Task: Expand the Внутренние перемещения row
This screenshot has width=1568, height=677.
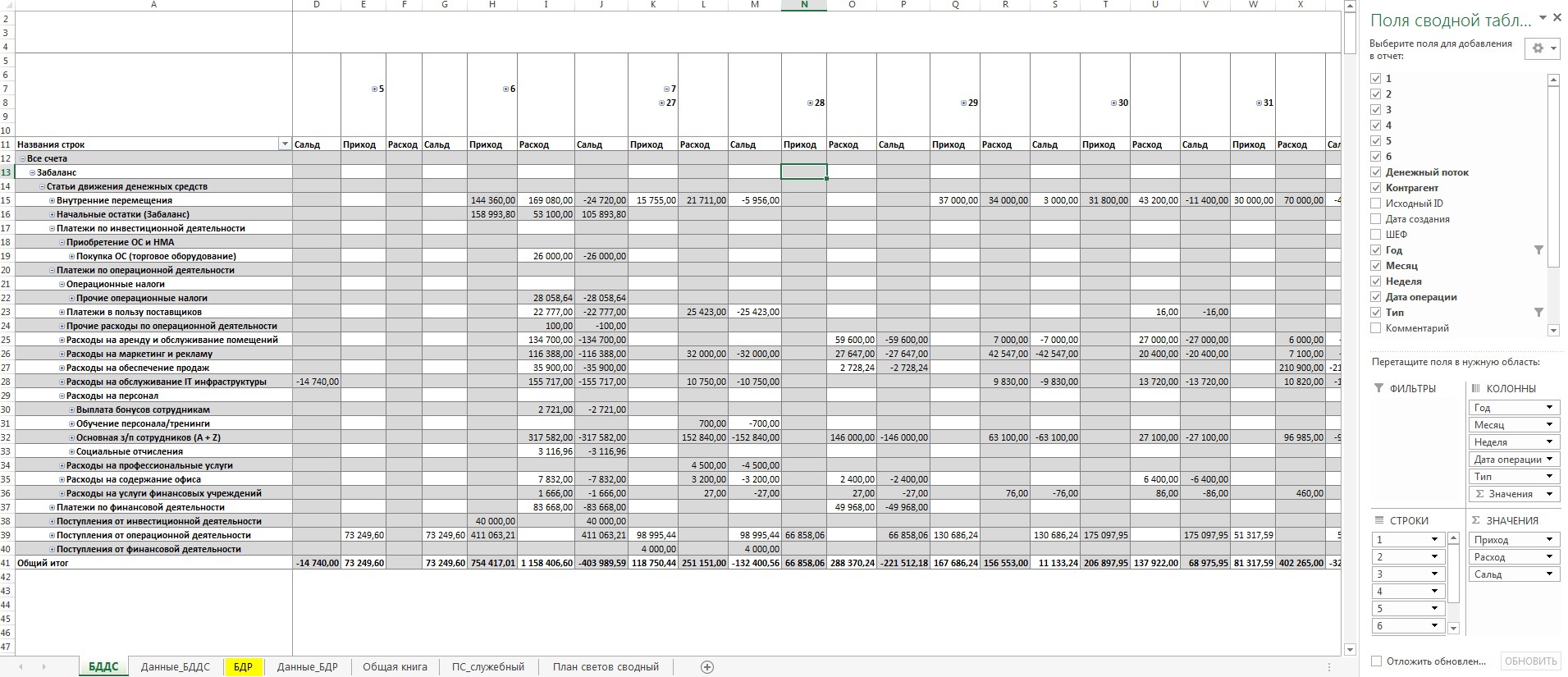Action: tap(53, 201)
